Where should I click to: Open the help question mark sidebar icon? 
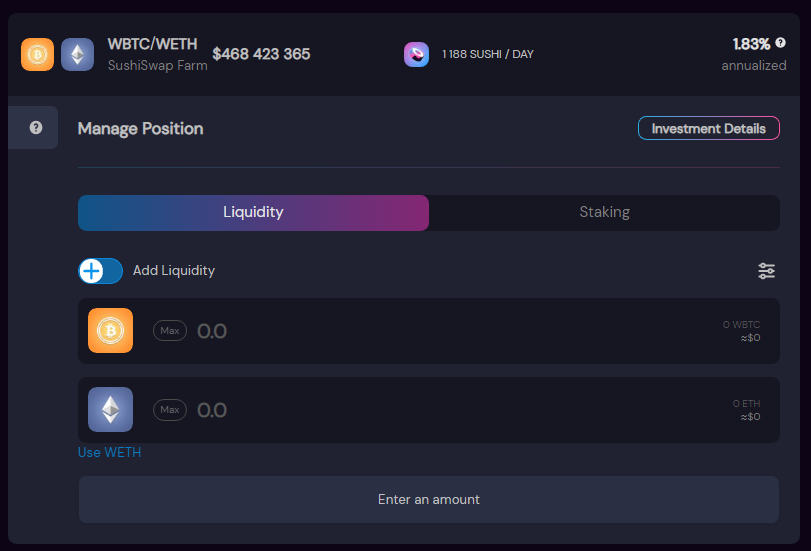pos(36,128)
